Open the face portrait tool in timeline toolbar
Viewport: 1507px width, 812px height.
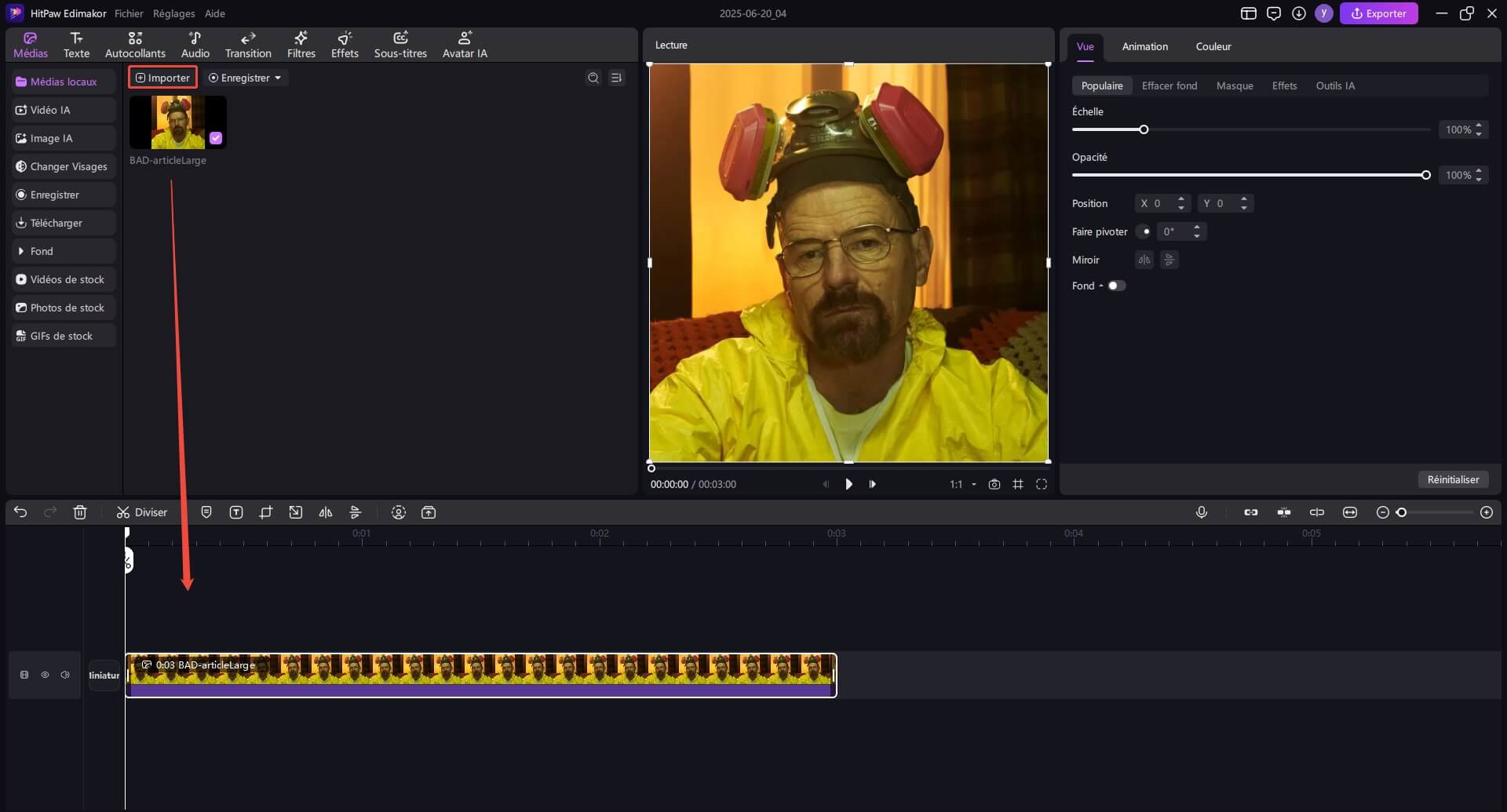click(x=399, y=512)
